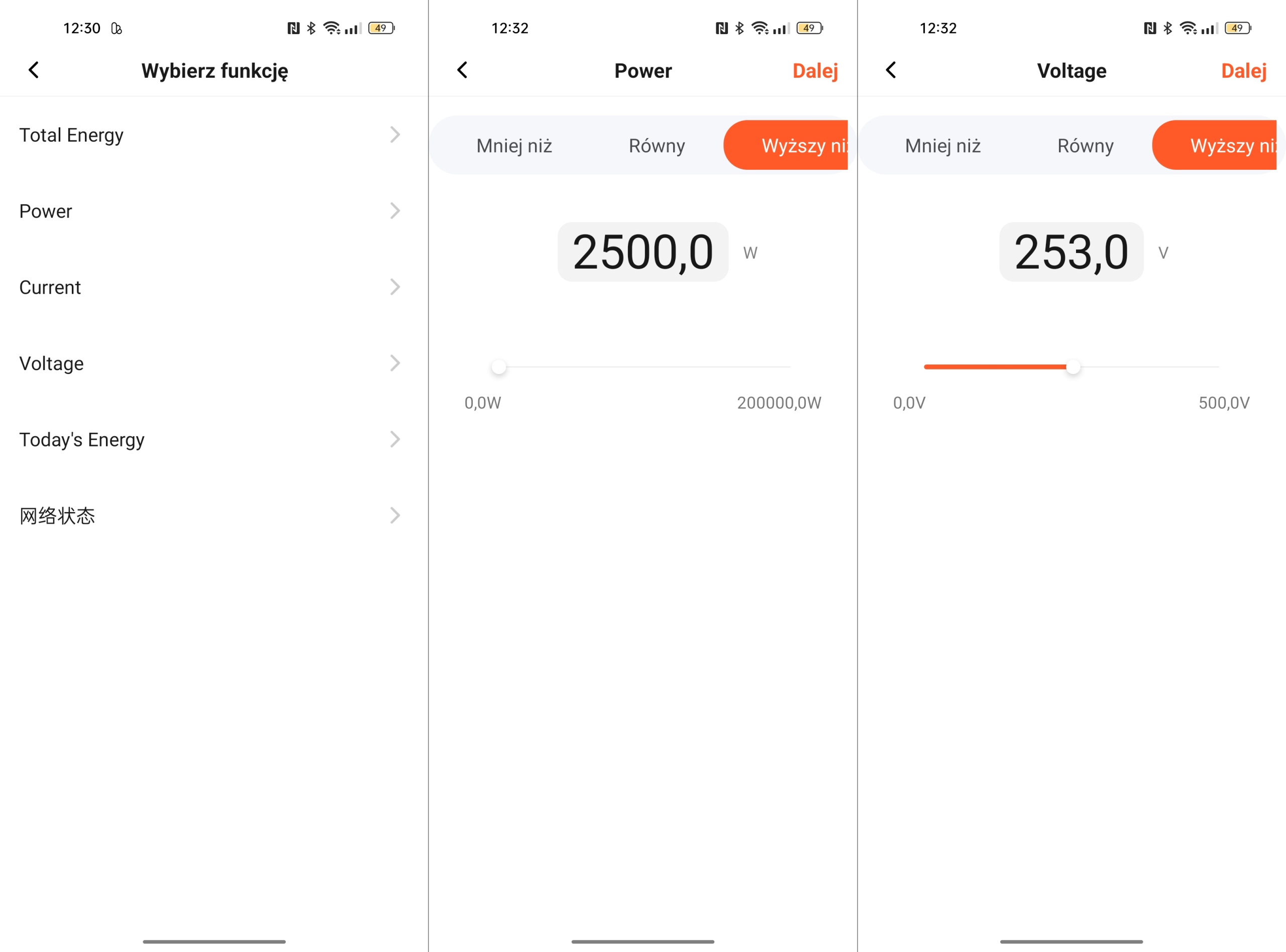Tap Dalej on Power screen
Image resolution: width=1286 pixels, height=952 pixels.
click(x=815, y=71)
